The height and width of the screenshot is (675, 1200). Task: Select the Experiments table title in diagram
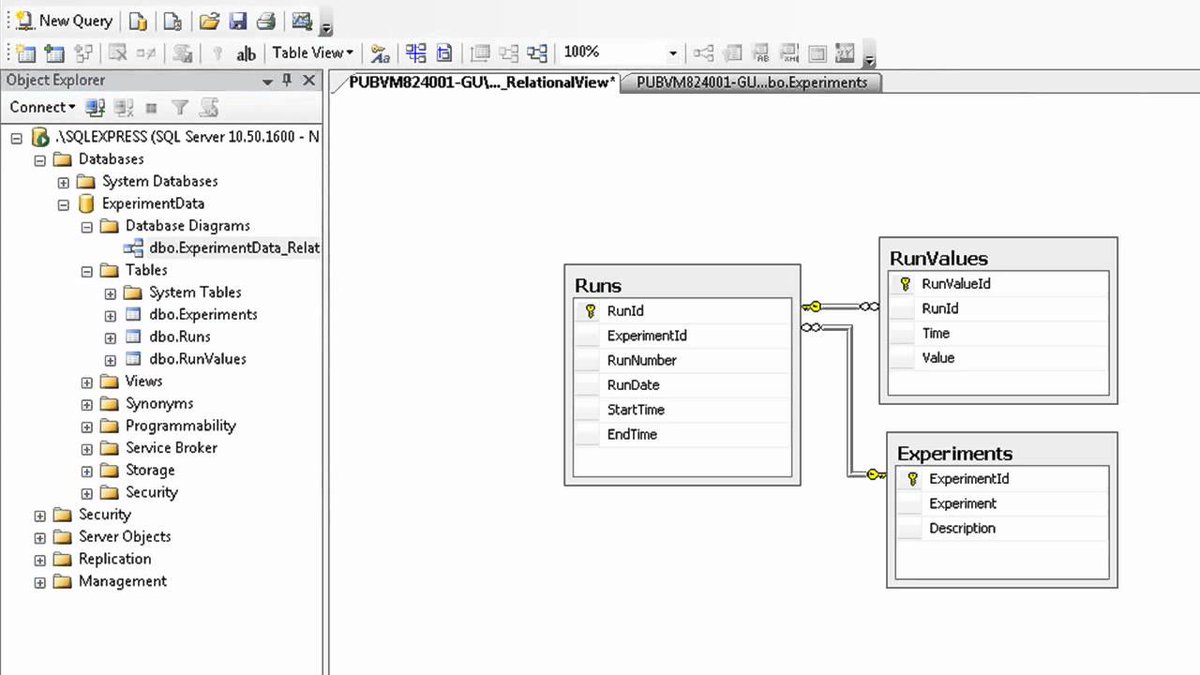click(955, 454)
